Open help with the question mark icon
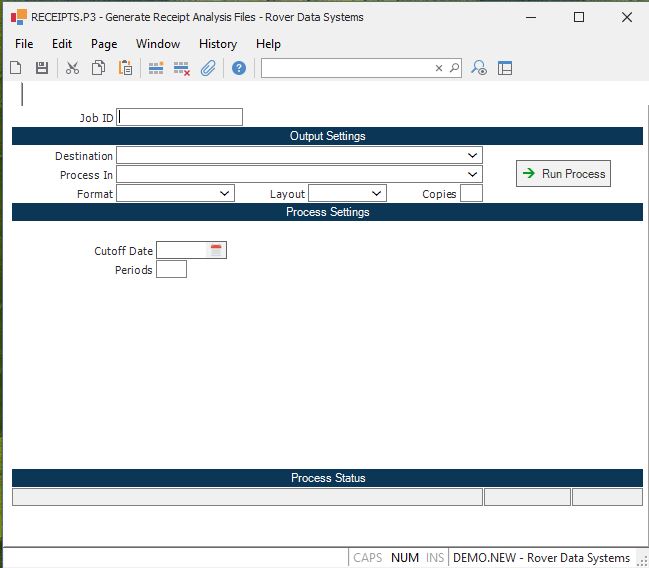 click(x=239, y=68)
